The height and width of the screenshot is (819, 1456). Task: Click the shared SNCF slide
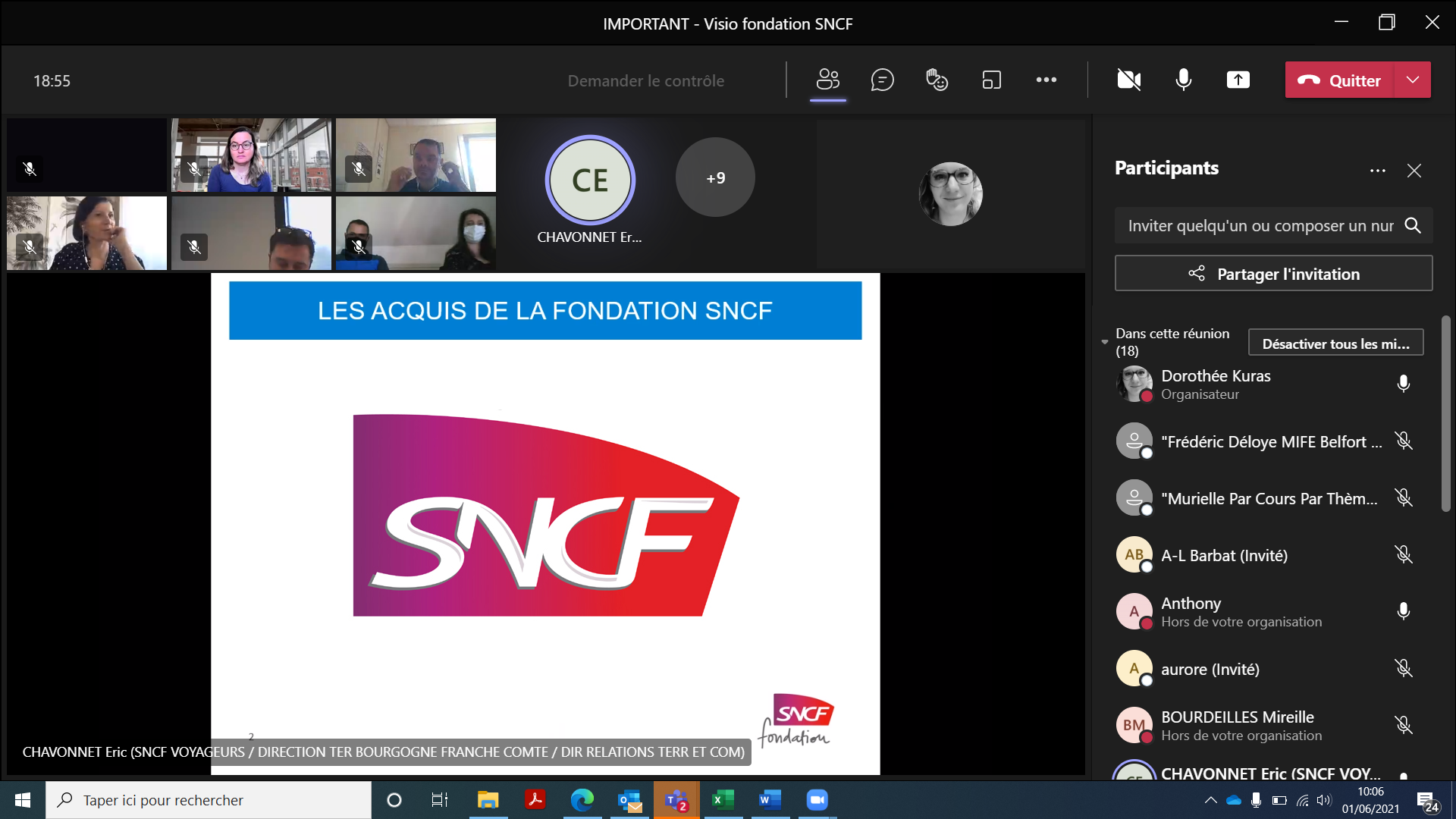[x=545, y=523]
